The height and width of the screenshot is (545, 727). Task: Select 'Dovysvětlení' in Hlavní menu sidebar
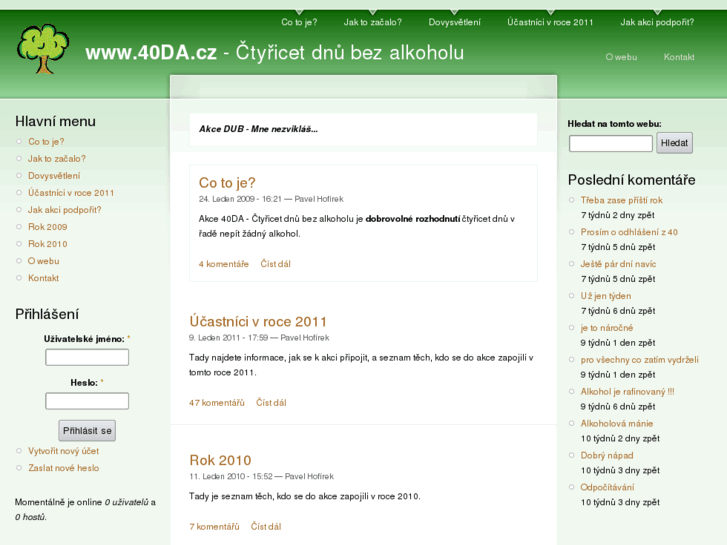54,176
